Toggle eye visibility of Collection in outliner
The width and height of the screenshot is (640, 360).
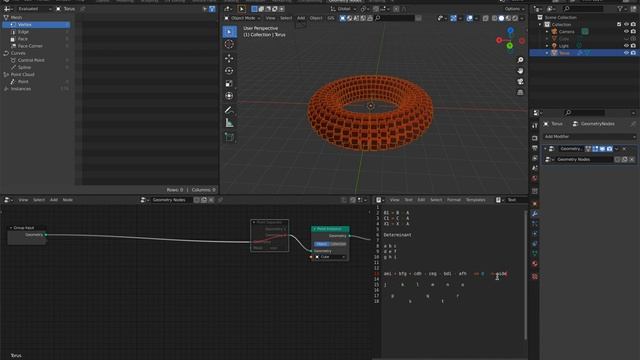626,24
